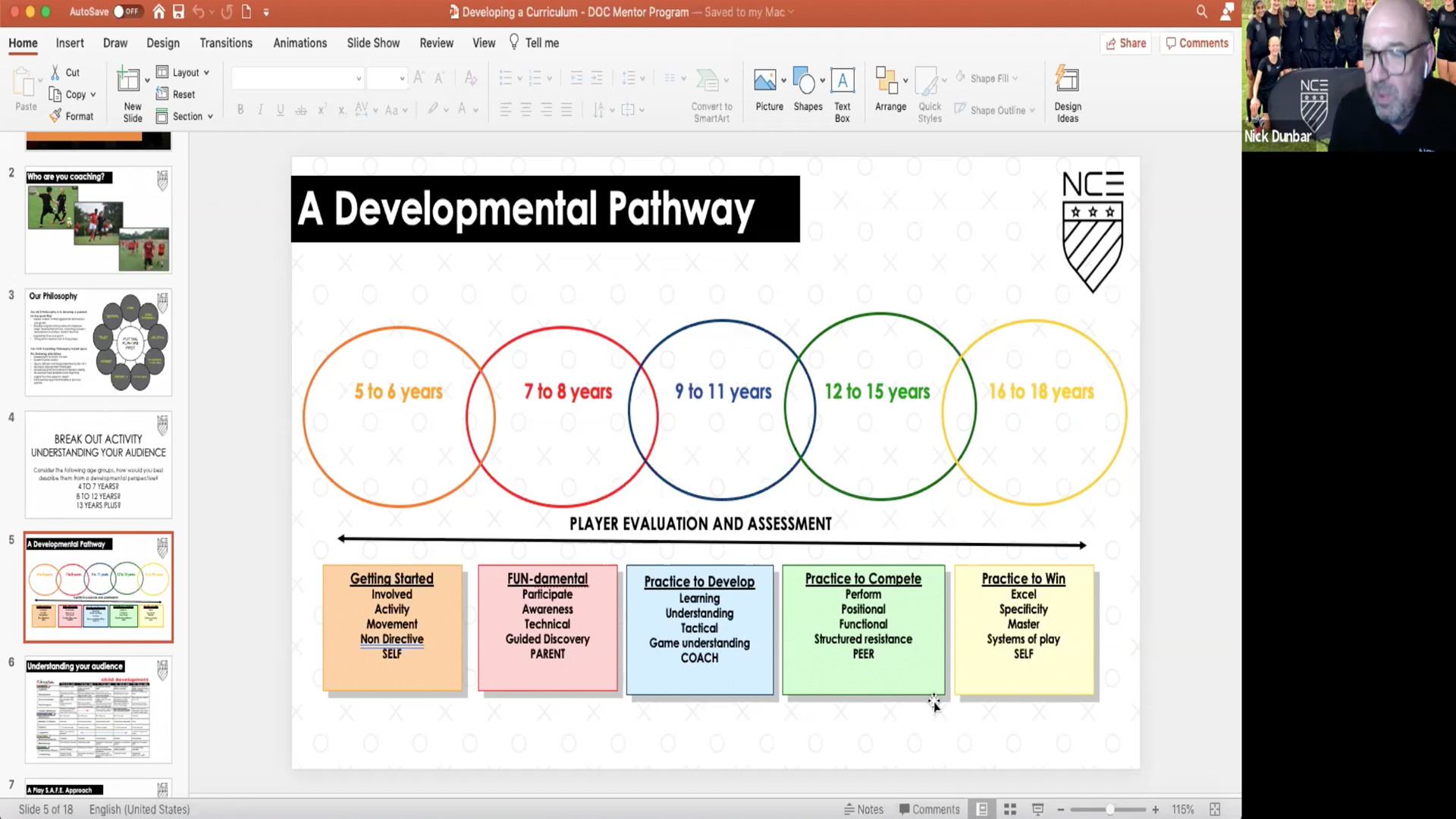Screen dimensions: 1456x819
Task: Toggle Superscript formatting
Action: pyautogui.click(x=322, y=110)
